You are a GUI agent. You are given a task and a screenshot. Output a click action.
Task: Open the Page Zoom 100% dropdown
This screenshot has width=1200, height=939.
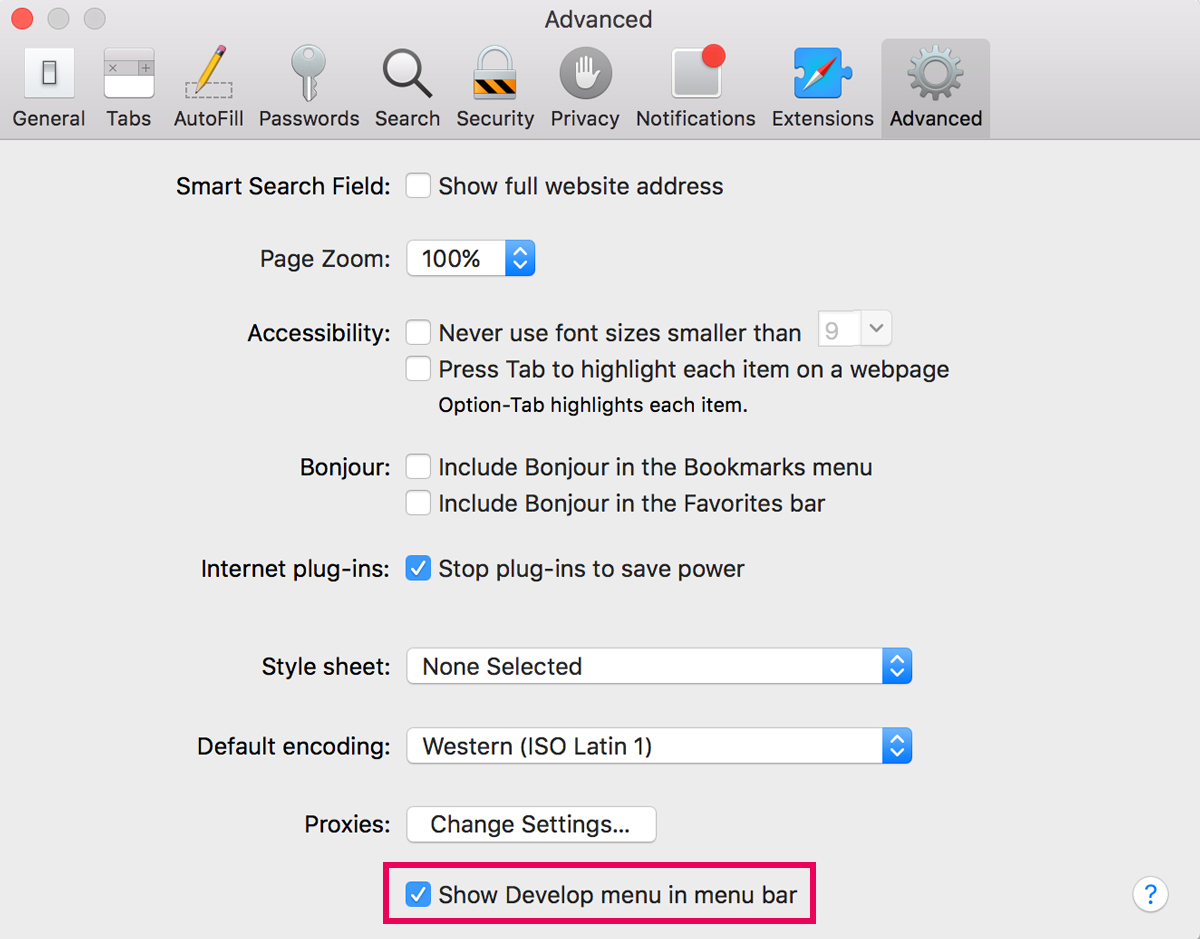click(471, 258)
